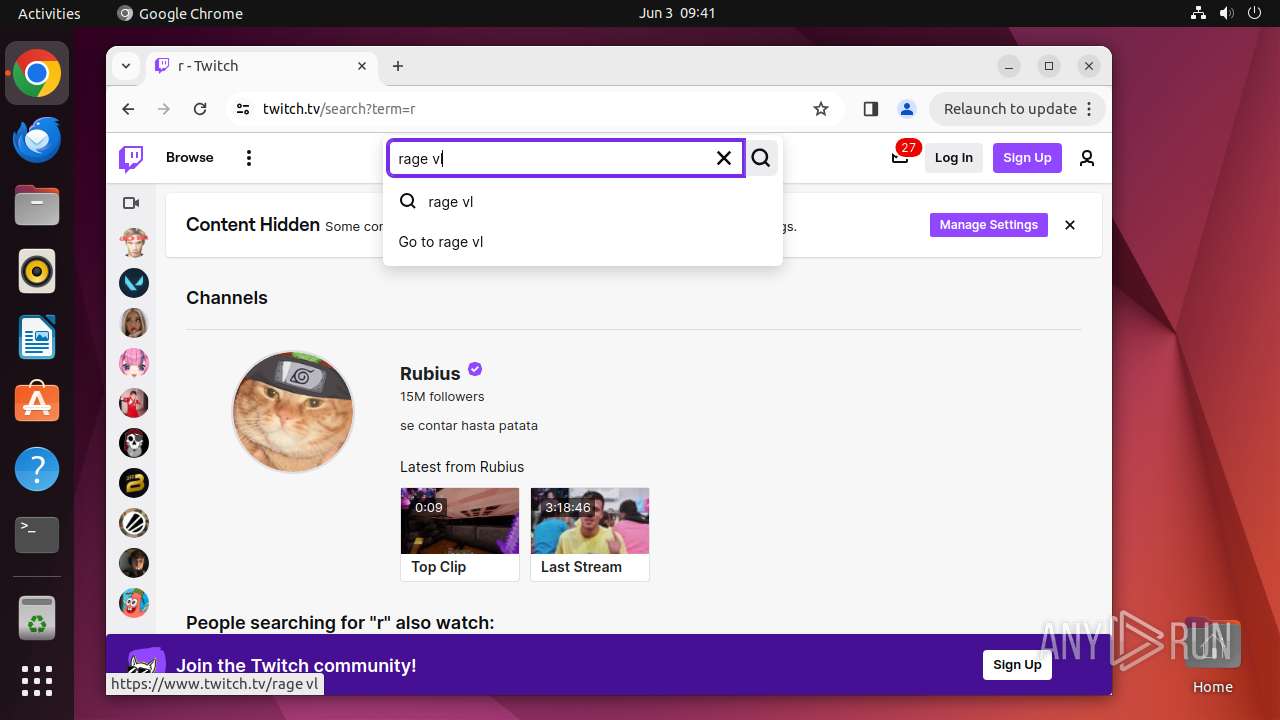Image resolution: width=1280 pixels, height=720 pixels.
Task: Click the Log In button
Action: tap(954, 158)
